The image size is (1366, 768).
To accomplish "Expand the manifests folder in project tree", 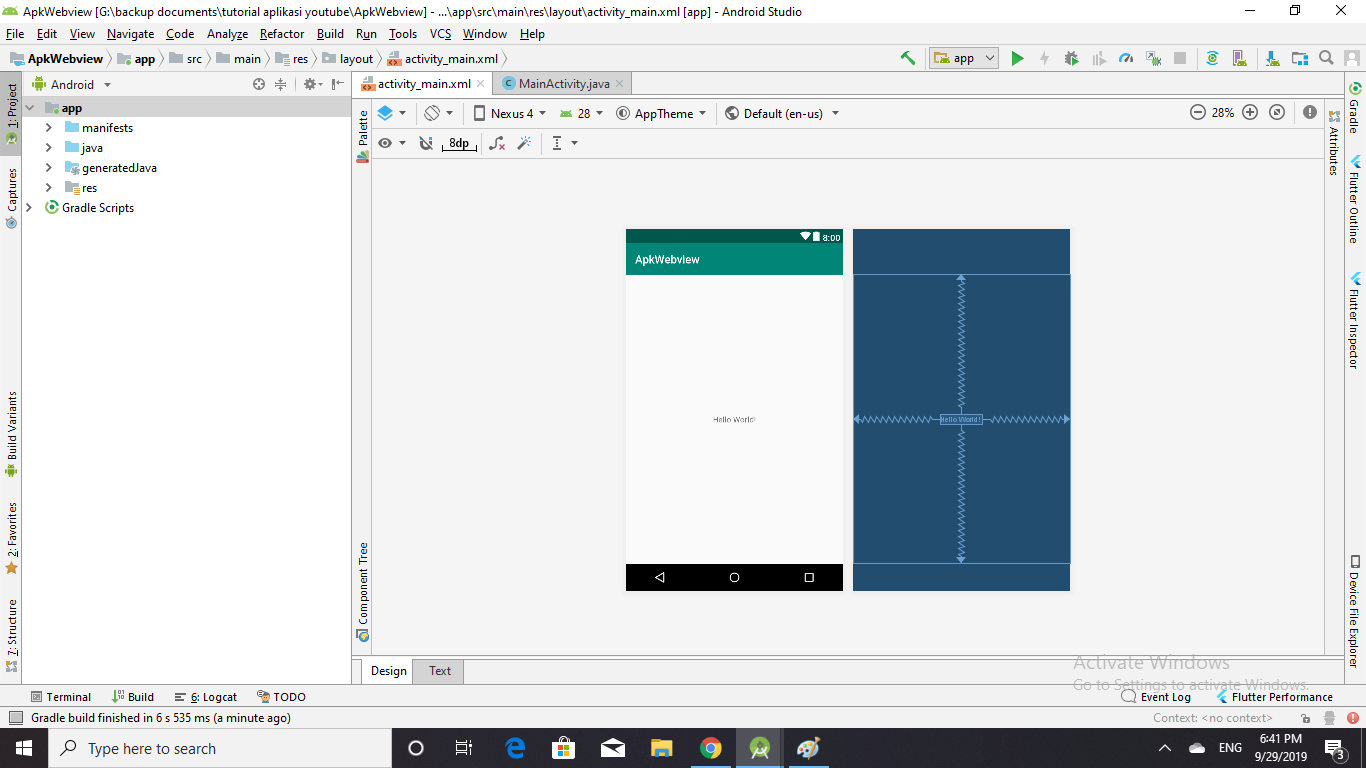I will (x=49, y=128).
